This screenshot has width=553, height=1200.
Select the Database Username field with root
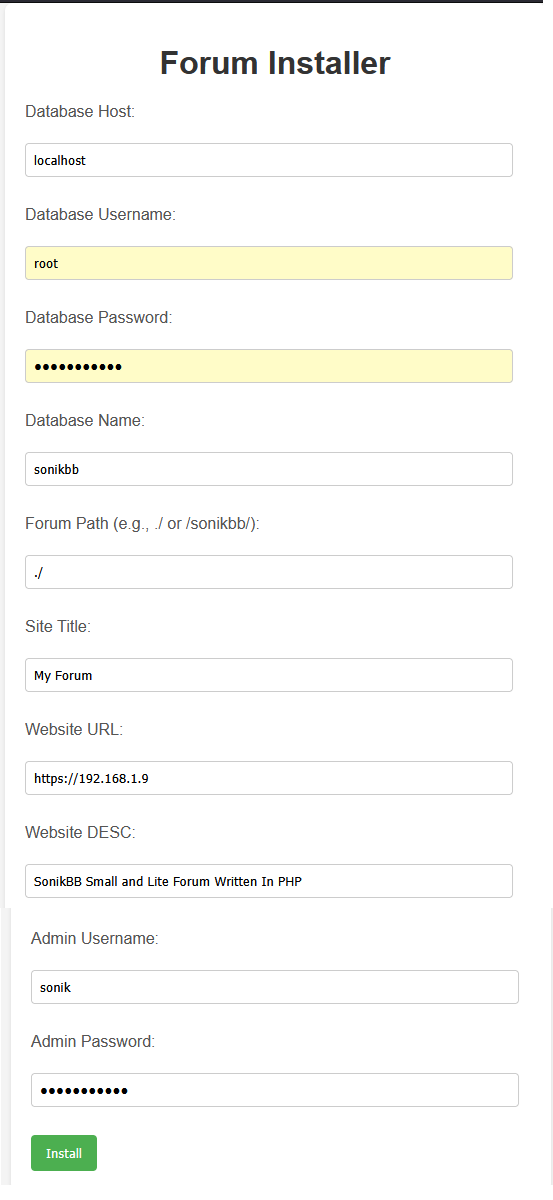click(269, 263)
